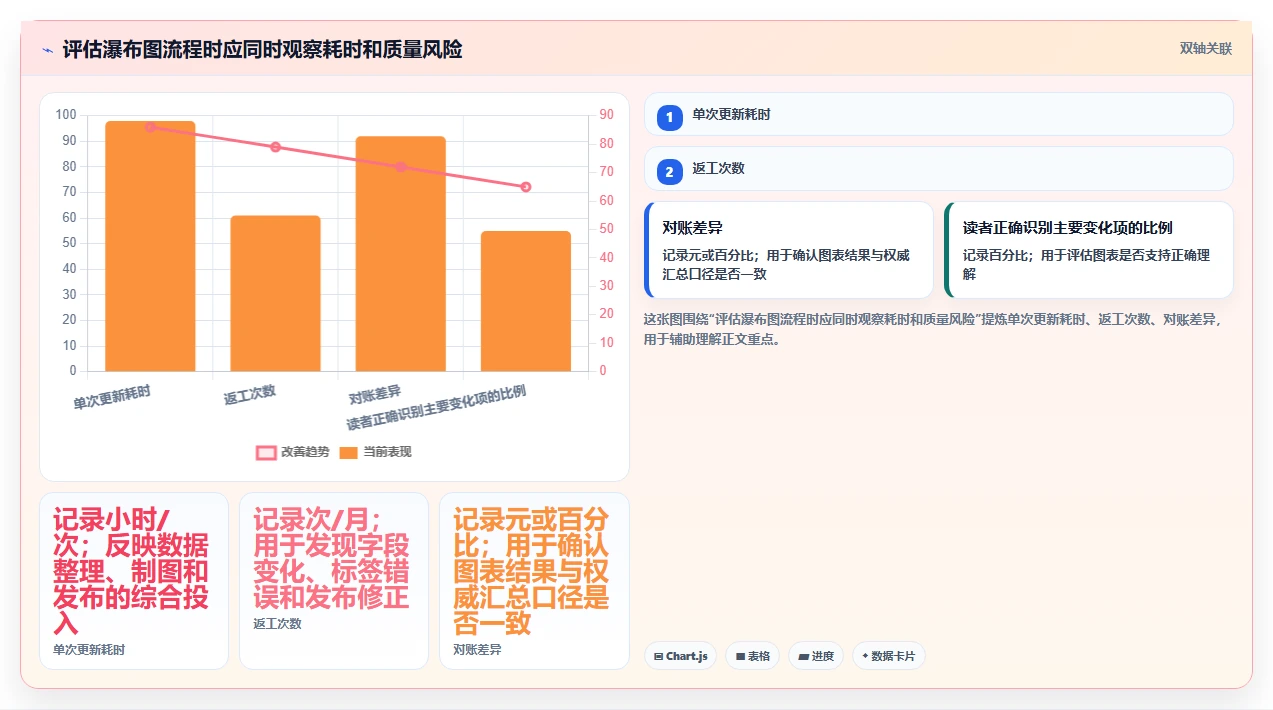This screenshot has width=1273, height=710.
Task: Click the icon in the 表格 tag
Action: coord(740,657)
